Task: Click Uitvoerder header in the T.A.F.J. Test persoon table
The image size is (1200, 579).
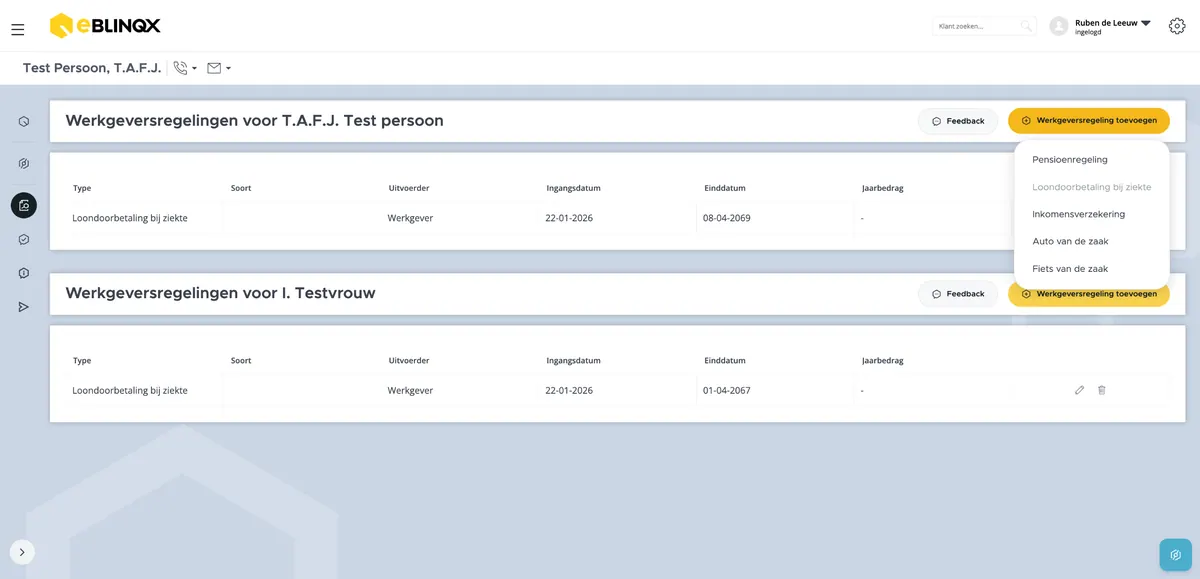Action: click(408, 188)
